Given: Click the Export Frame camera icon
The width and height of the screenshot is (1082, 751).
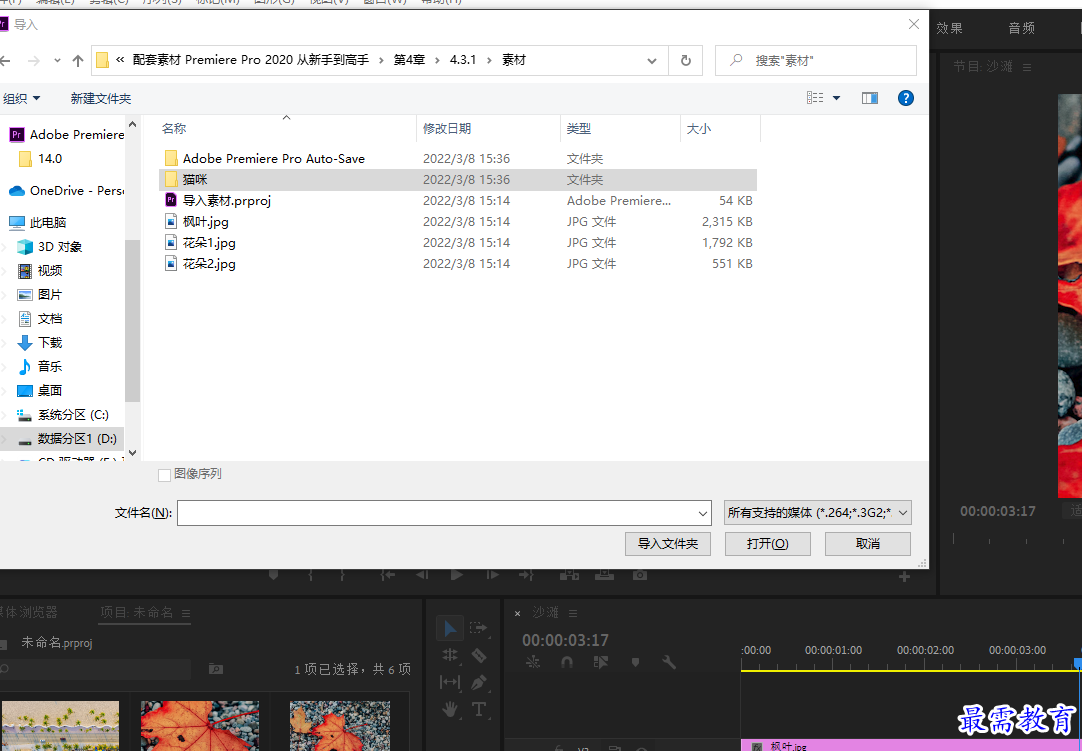Looking at the screenshot, I should pos(640,574).
